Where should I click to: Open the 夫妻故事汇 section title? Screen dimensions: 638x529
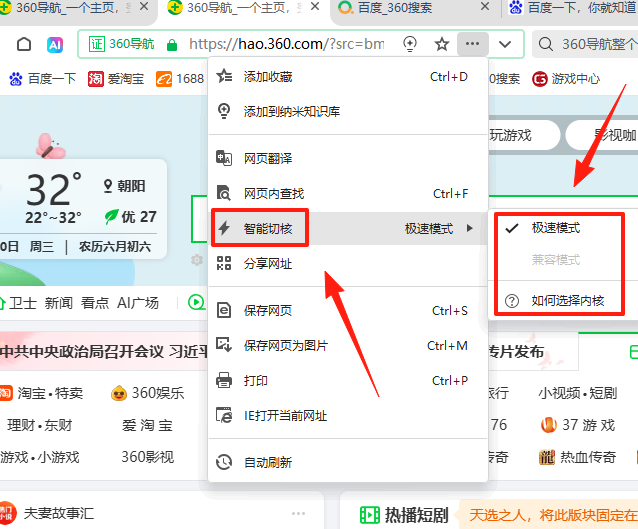(x=59, y=513)
